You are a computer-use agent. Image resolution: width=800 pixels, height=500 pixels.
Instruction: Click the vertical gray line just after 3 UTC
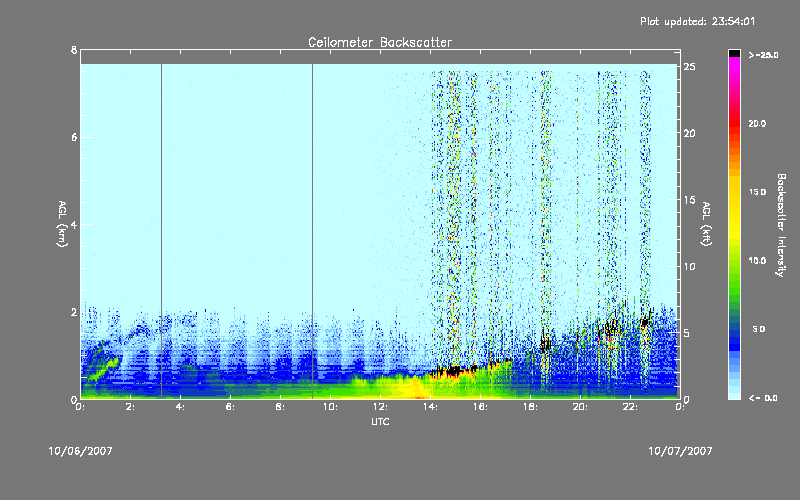pos(162,231)
